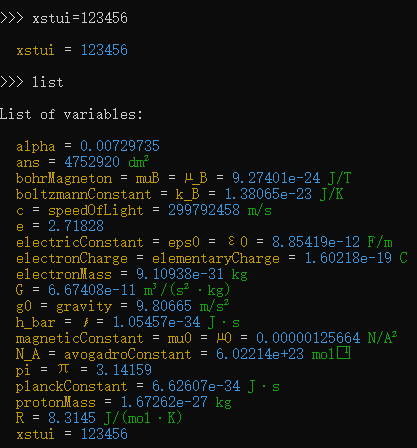Click the h_bar variable name
417x448 pixels.
35,322
